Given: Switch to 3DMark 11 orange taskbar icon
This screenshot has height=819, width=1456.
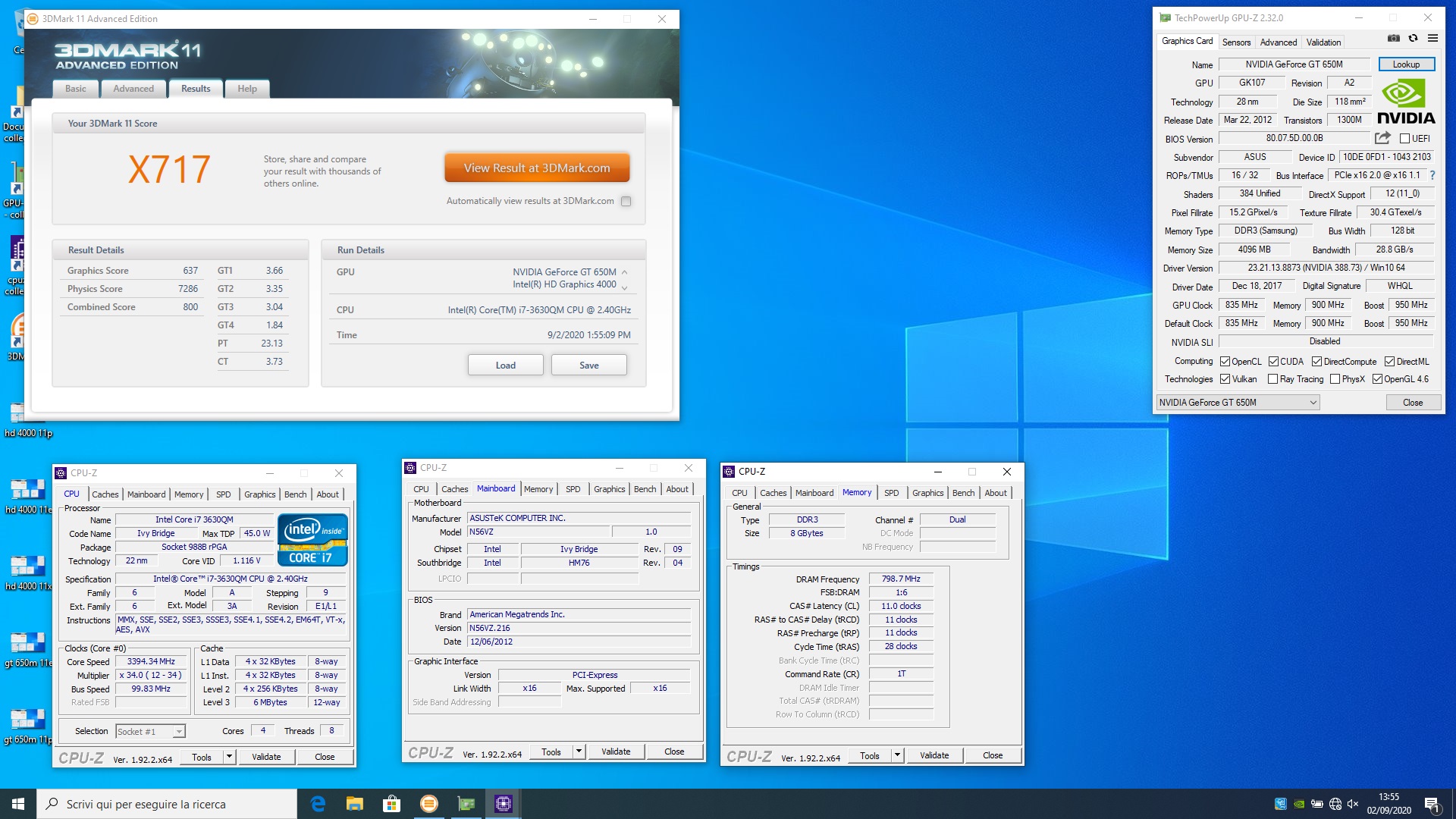Looking at the screenshot, I should [429, 804].
